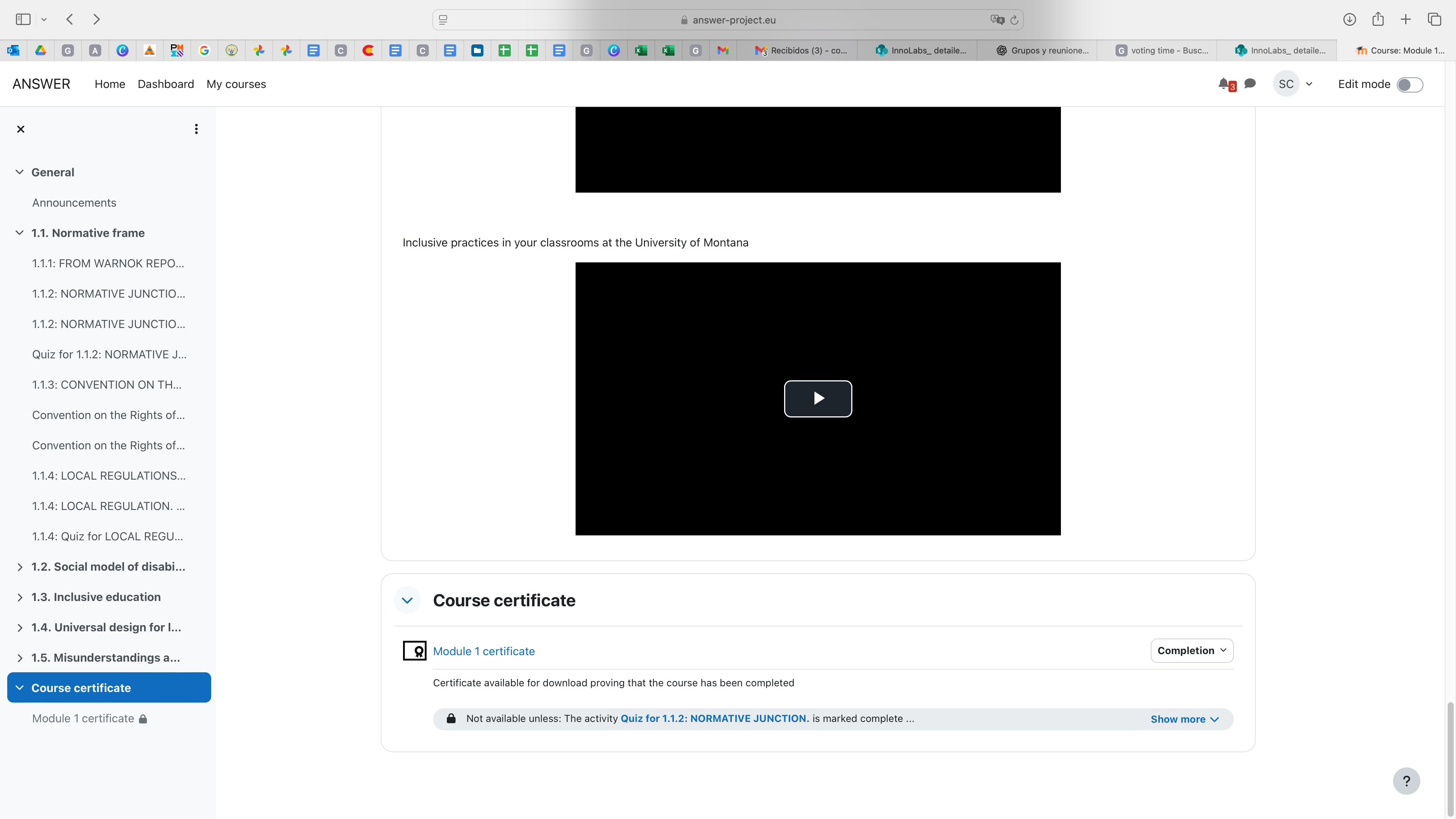Select 1.1.3: CONVENTION ON TH... in index
Viewport: 1456px width, 819px height.
coord(107,384)
